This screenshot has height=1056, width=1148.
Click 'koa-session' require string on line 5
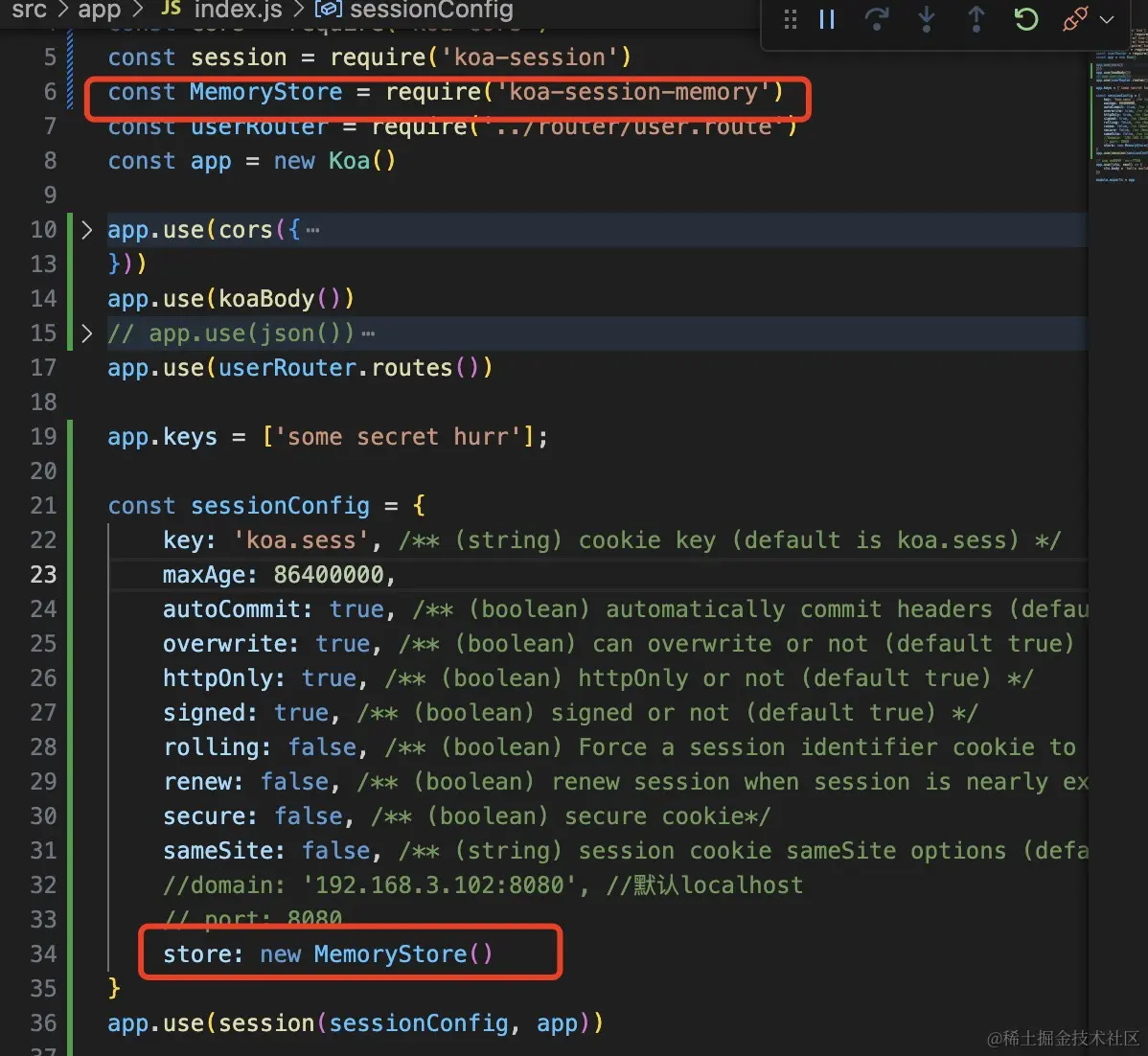(529, 57)
